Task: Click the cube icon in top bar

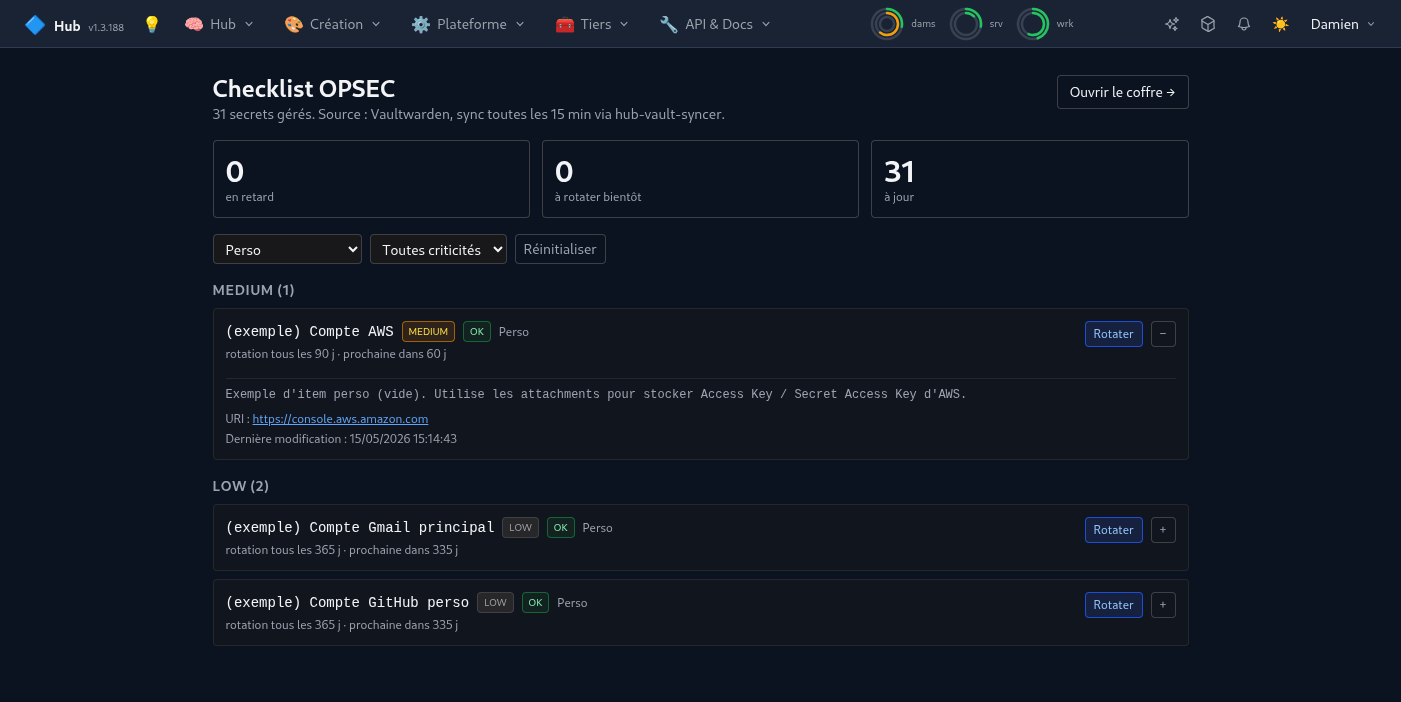Action: (1208, 24)
